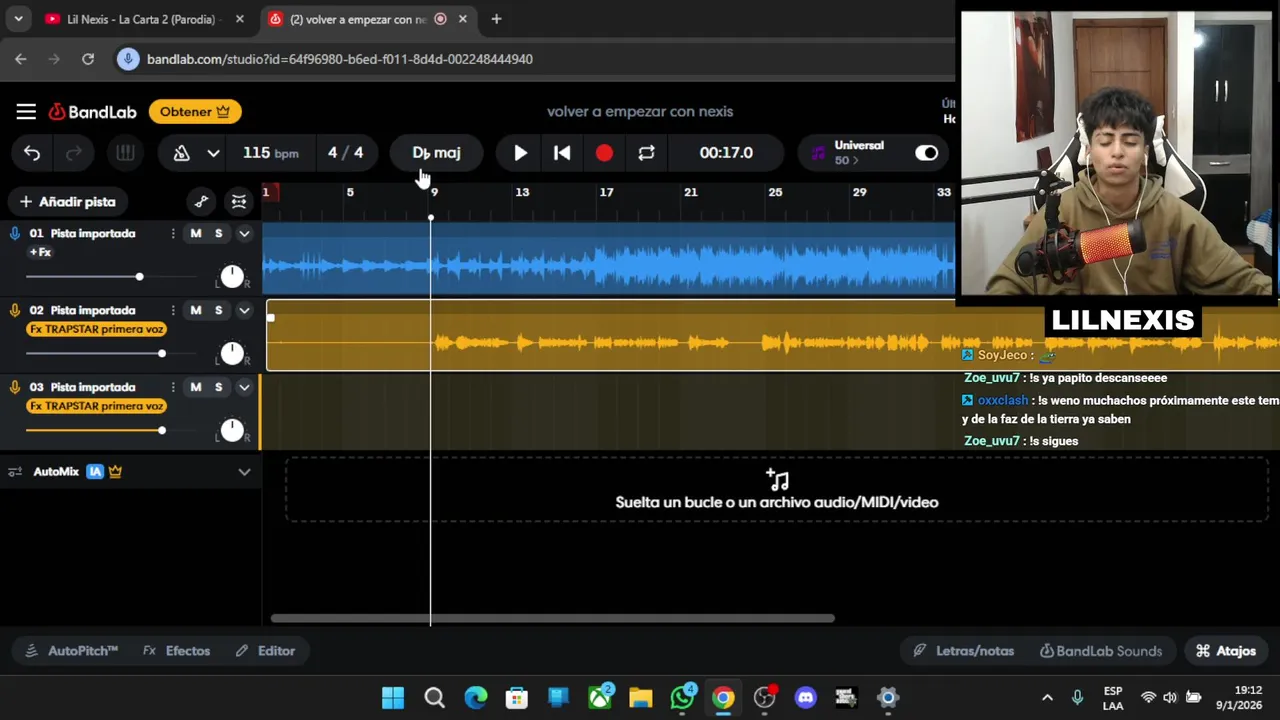Open the Windows Start menu
This screenshot has width=1280, height=720.
pyautogui.click(x=393, y=698)
